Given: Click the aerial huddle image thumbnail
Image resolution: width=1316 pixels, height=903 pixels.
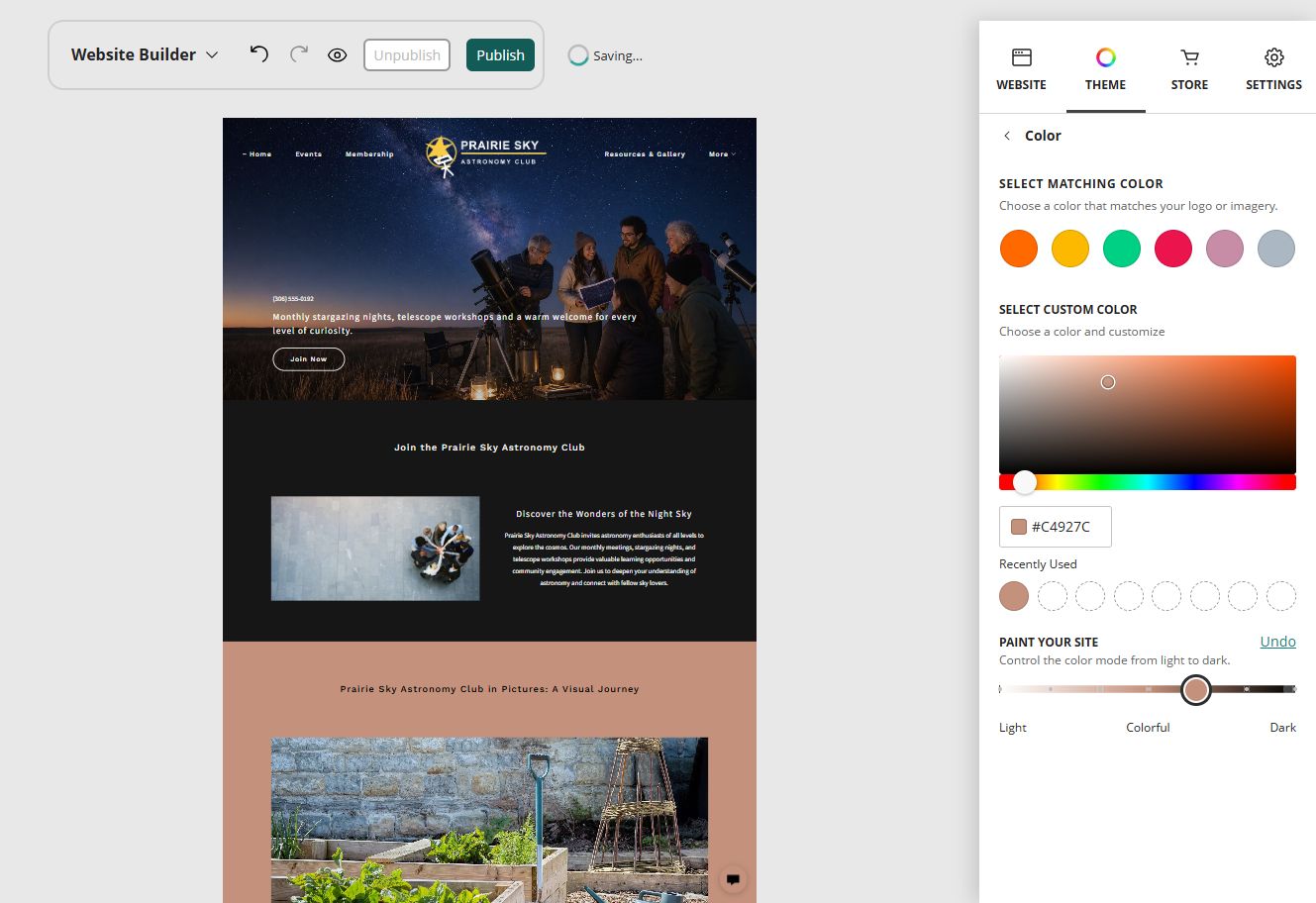Looking at the screenshot, I should pyautogui.click(x=375, y=549).
